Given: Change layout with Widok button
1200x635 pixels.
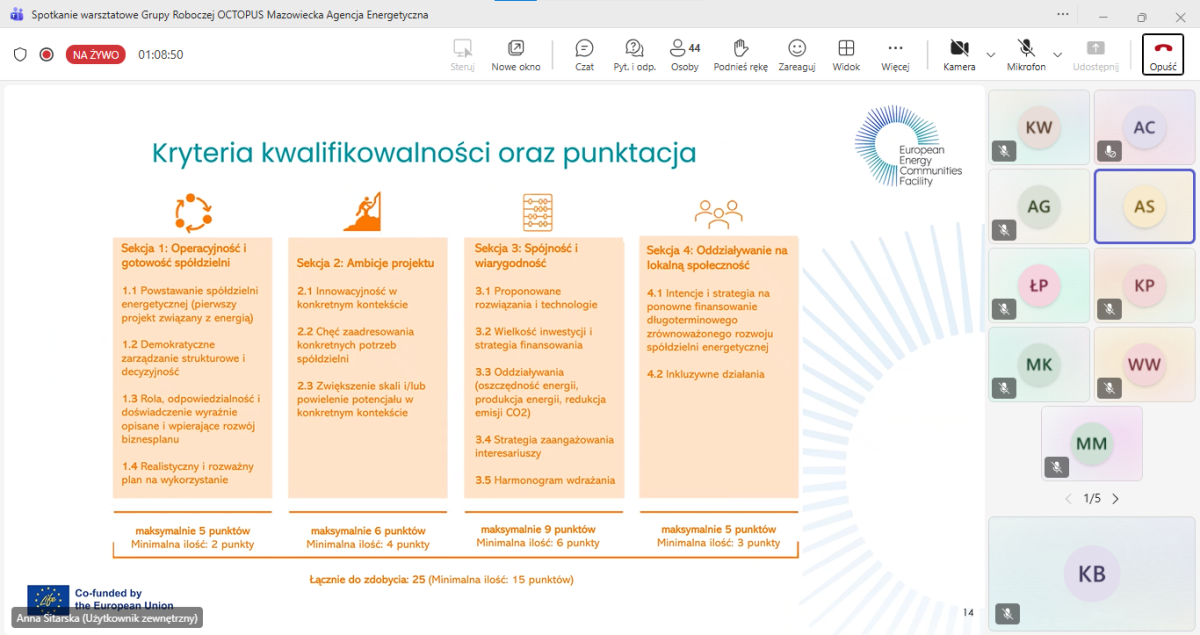Looking at the screenshot, I should tap(846, 54).
